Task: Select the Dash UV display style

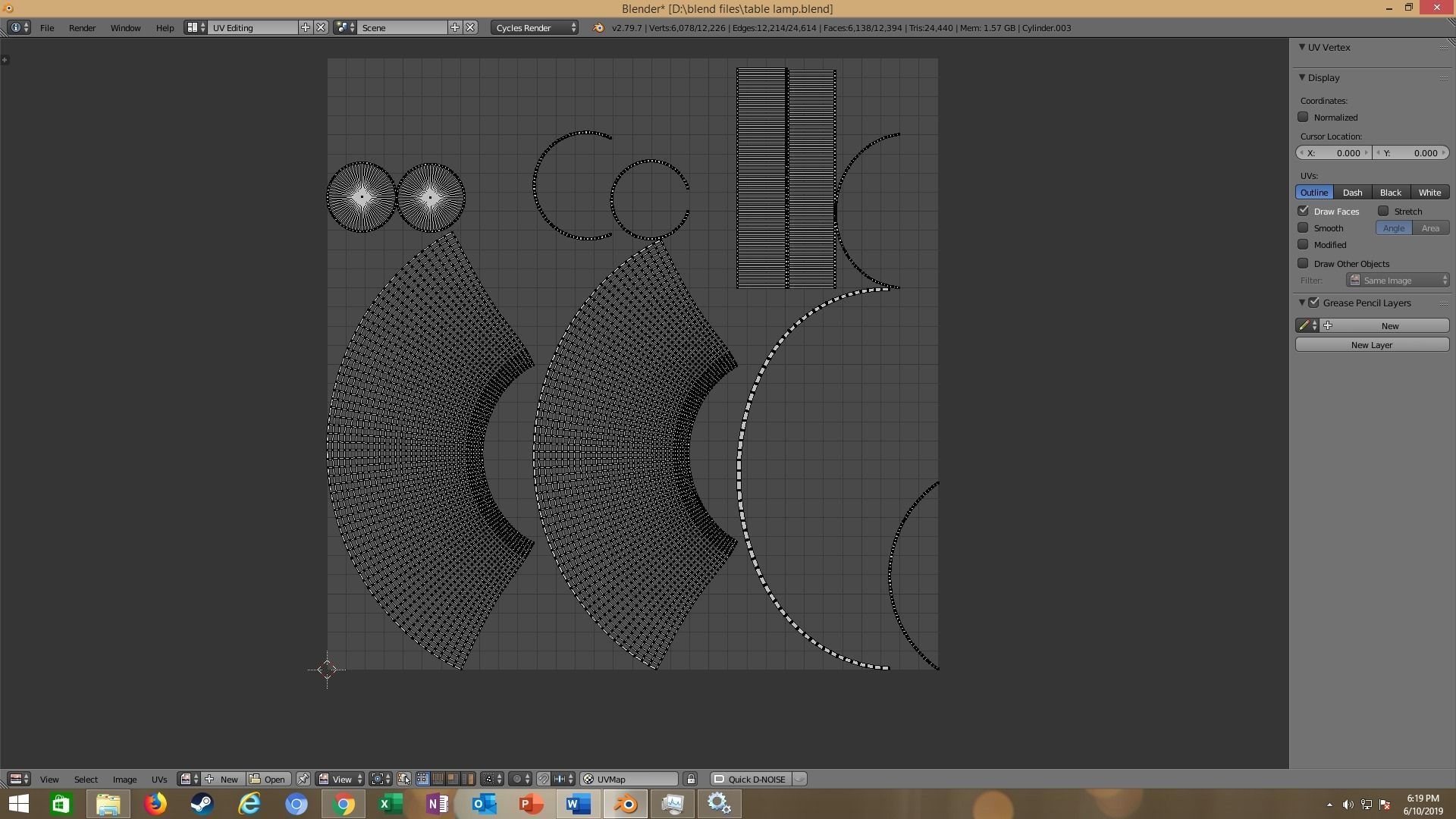Action: click(1352, 193)
